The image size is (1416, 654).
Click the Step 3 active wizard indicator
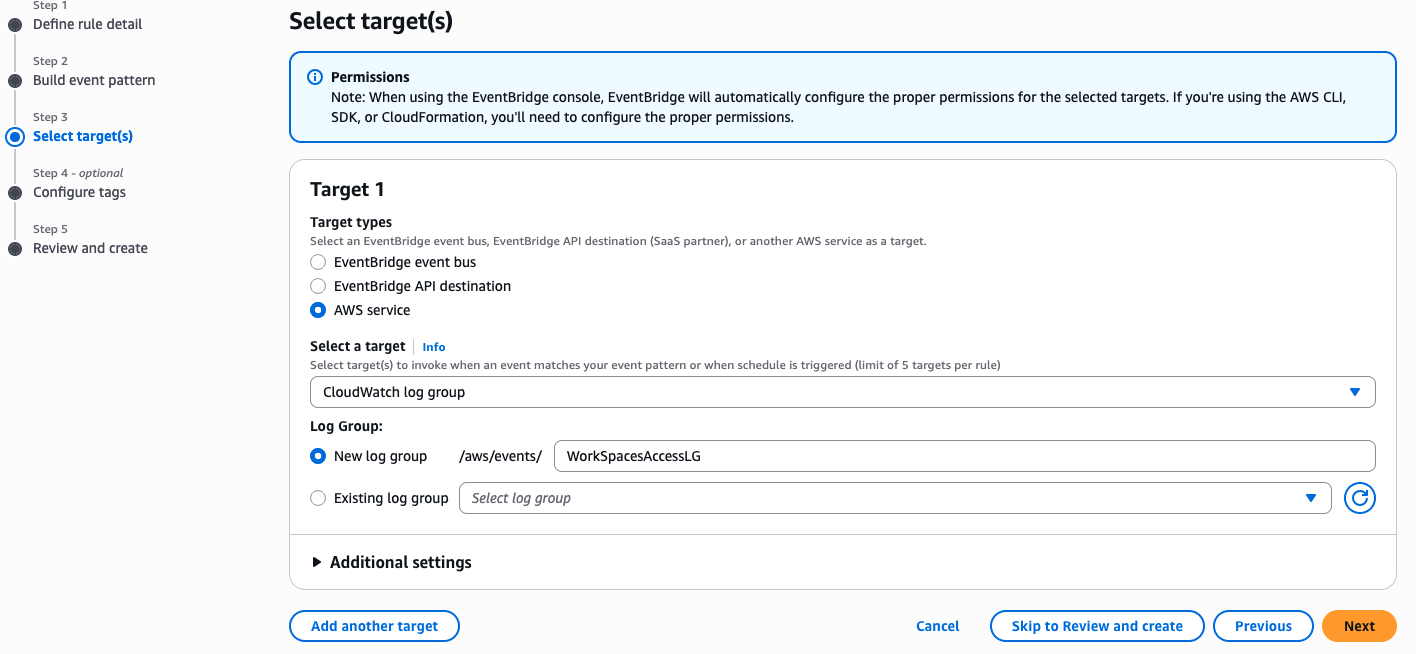[15, 137]
